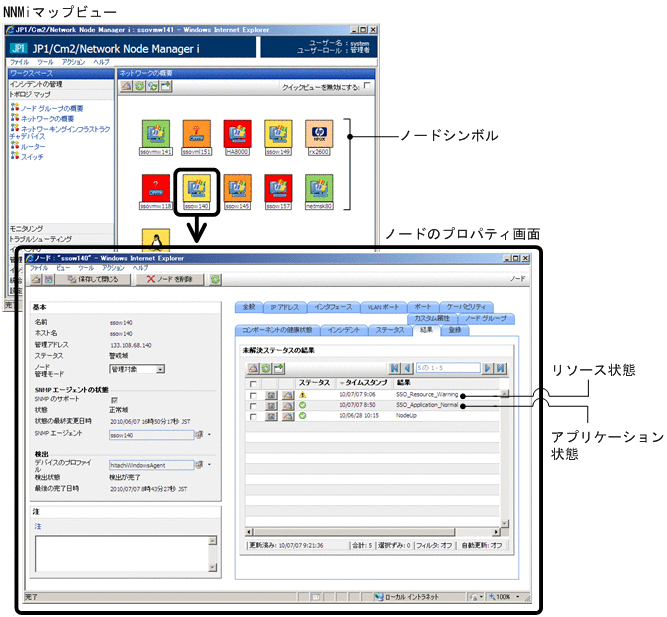Viewport: 667px width, 617px height.
Task: Open the ルーター link
Action: click(33, 146)
